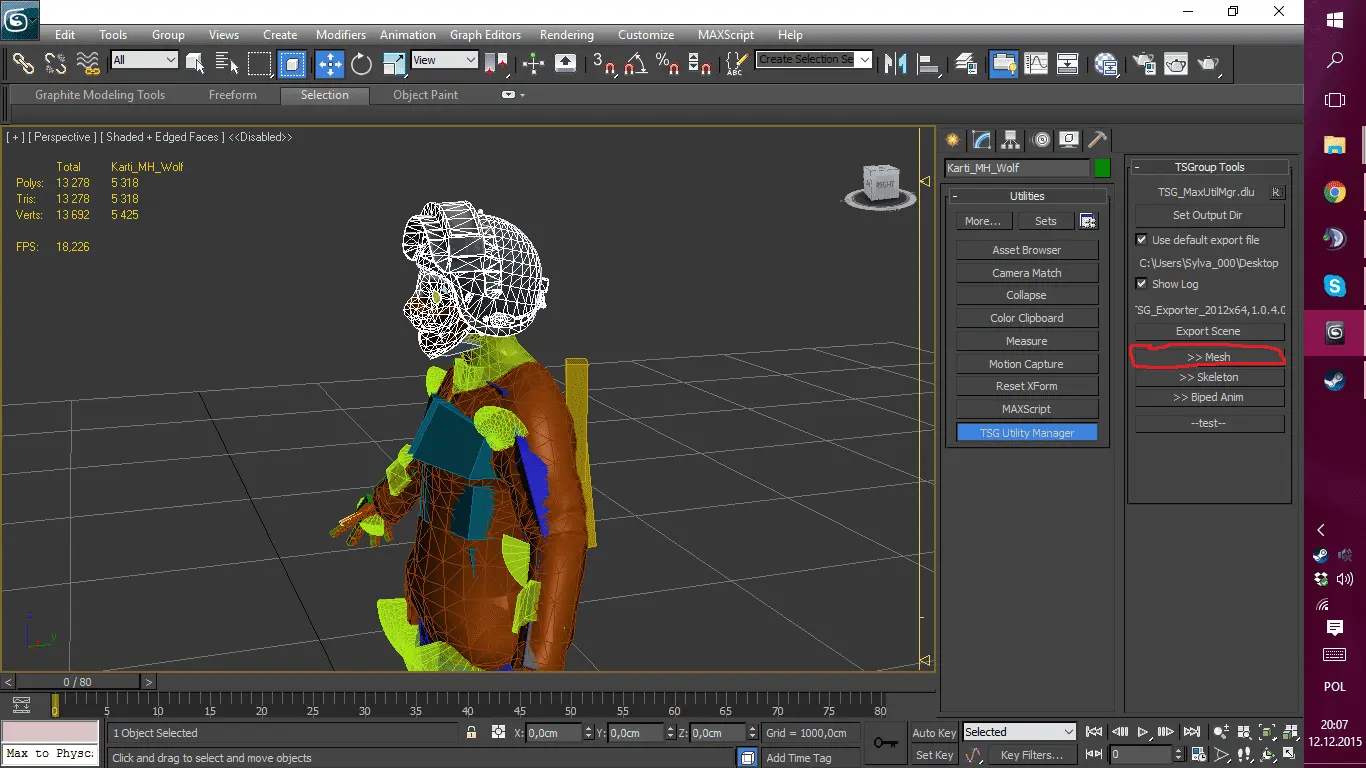Screen dimensions: 1366x768
Task: Click the Karti_MH_Wolf object name field
Action: click(1017, 168)
